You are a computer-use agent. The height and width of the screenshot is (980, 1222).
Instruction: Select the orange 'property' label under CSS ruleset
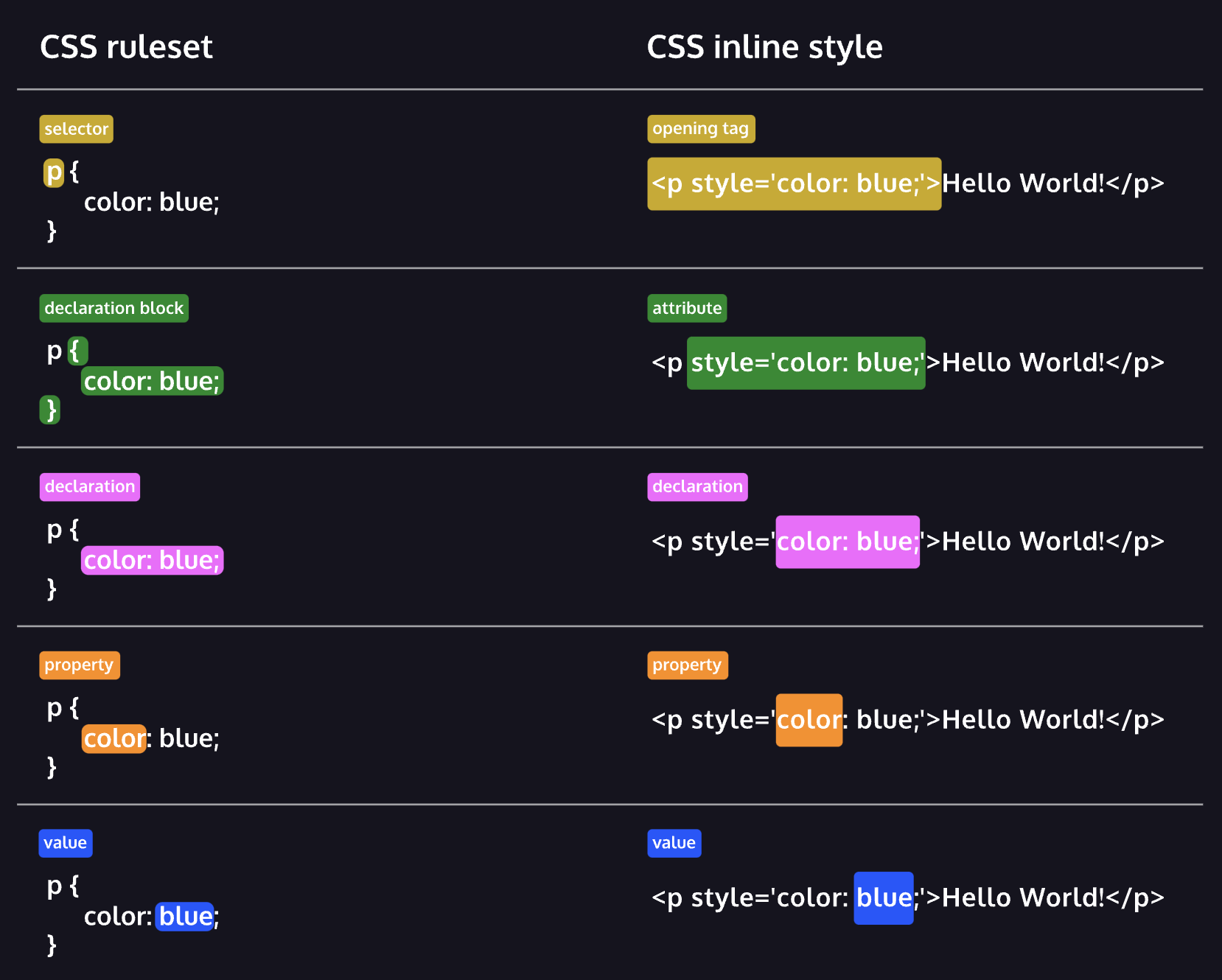tap(79, 665)
